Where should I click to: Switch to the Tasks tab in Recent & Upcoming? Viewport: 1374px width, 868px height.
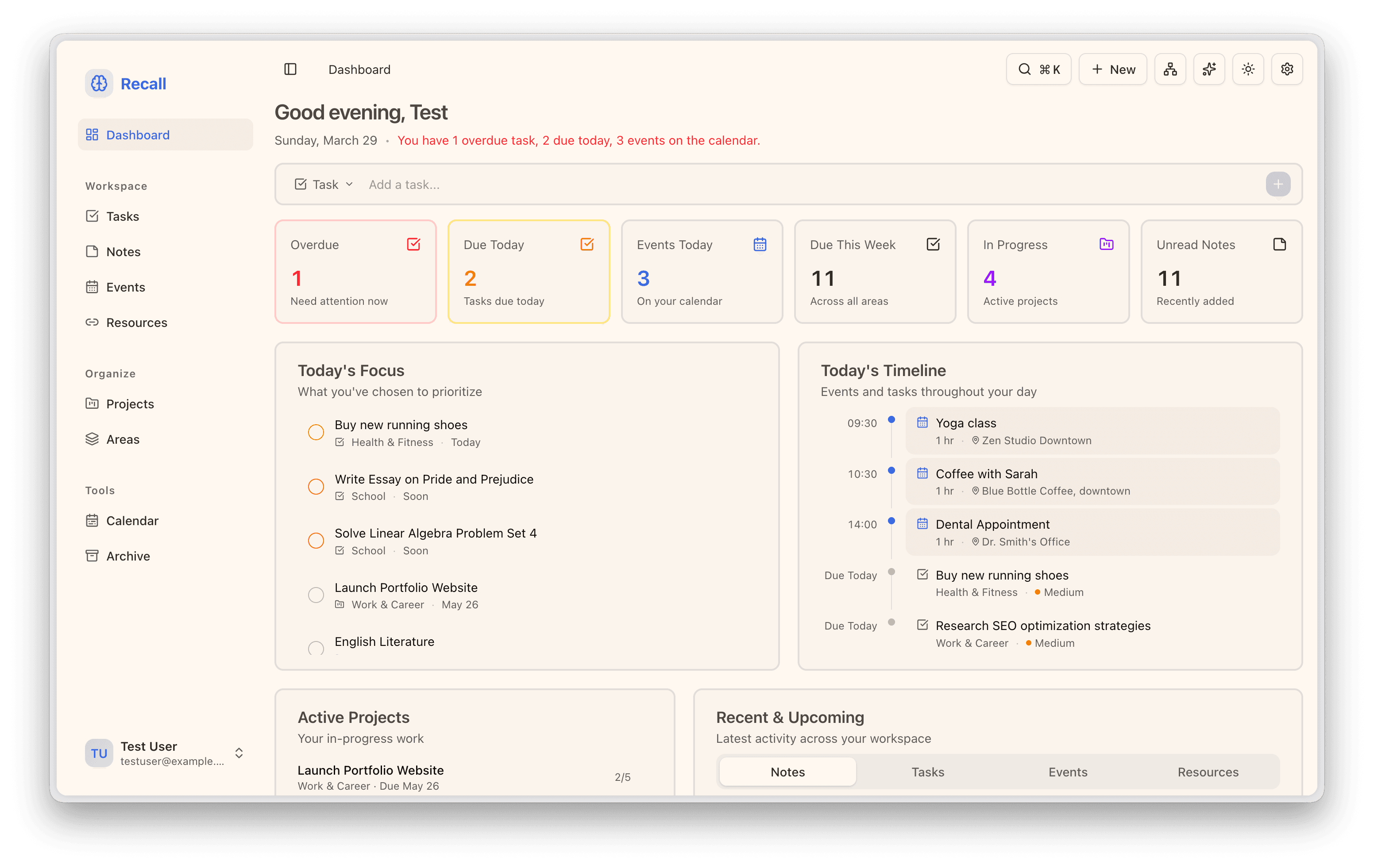click(x=927, y=772)
